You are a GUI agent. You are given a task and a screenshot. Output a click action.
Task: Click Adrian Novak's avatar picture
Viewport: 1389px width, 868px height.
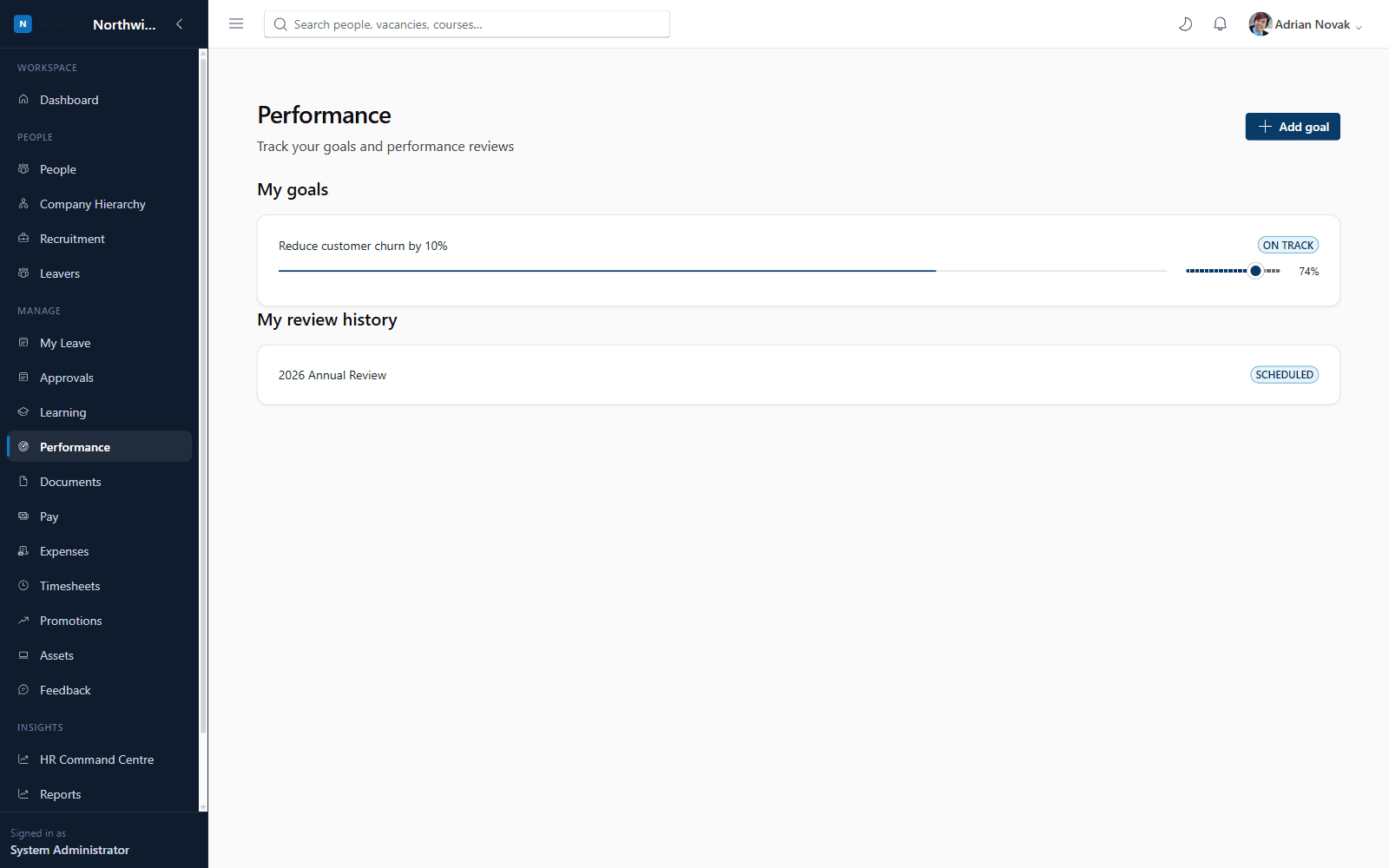pyautogui.click(x=1261, y=24)
